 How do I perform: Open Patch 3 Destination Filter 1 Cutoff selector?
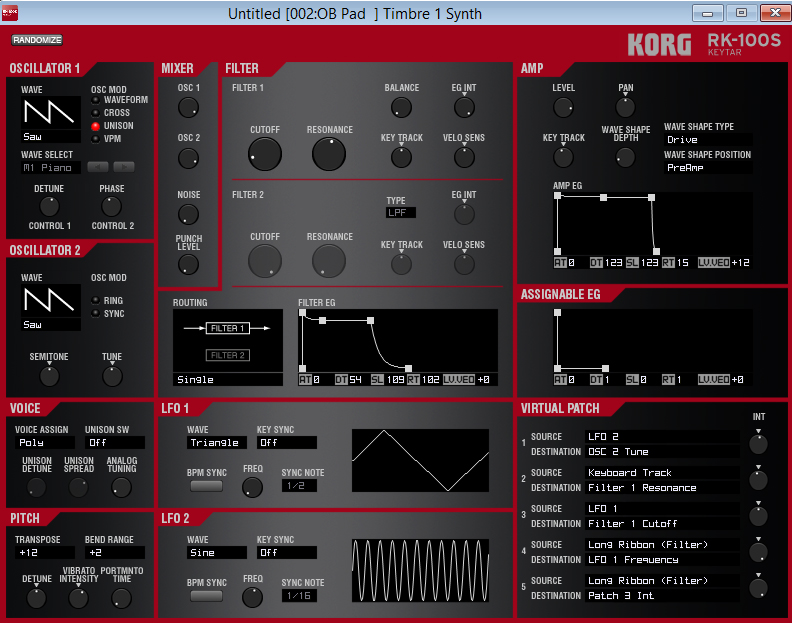pyautogui.click(x=662, y=524)
